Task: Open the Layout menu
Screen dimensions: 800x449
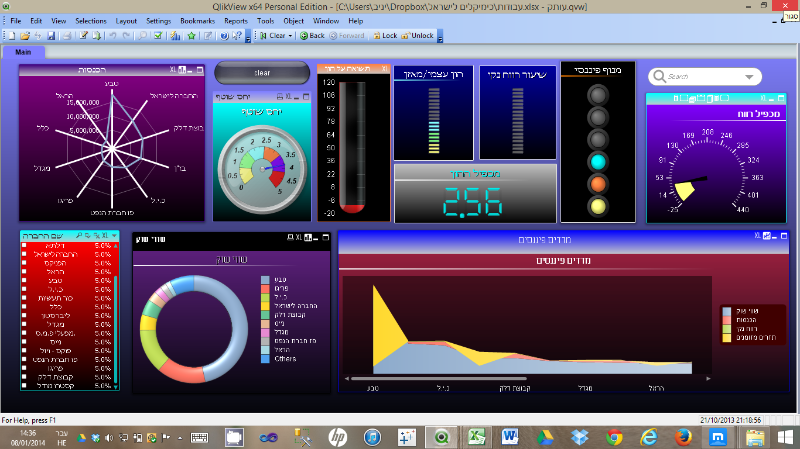Action: 126,21
